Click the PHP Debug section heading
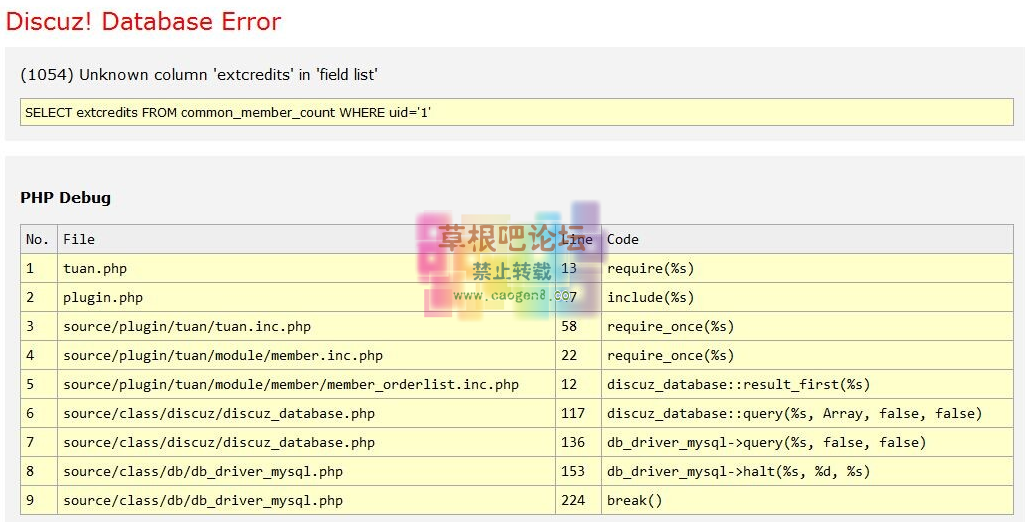 [x=66, y=198]
